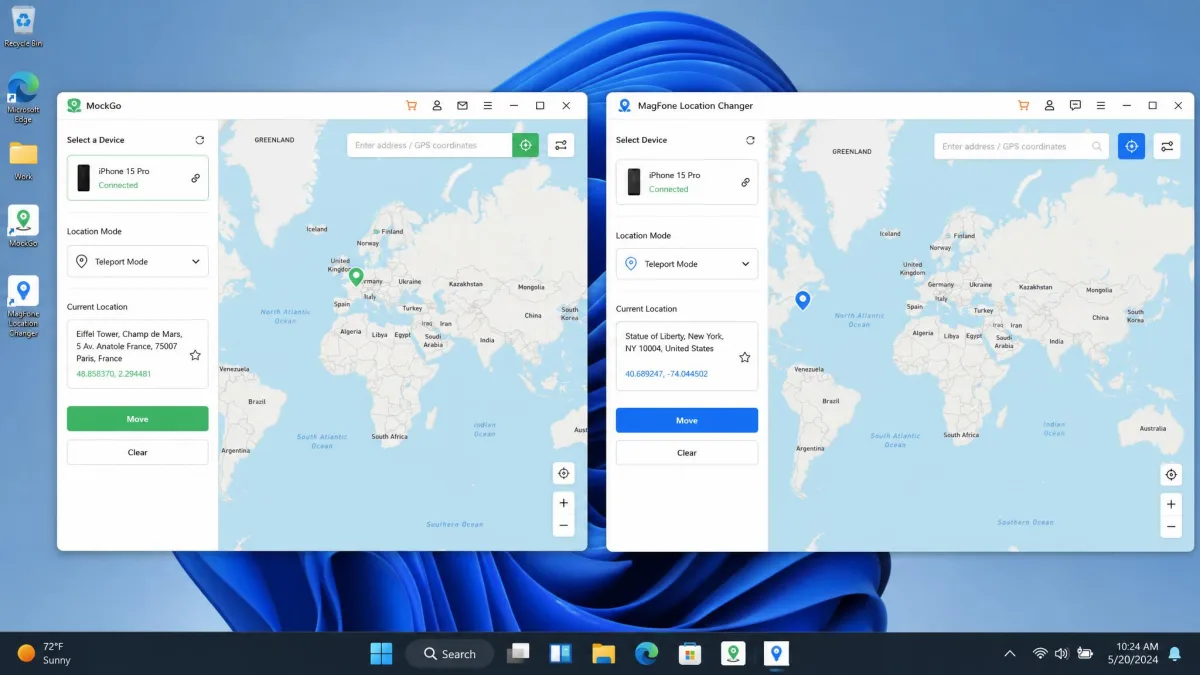1200x675 pixels.
Task: Open the account icon in MockGo title bar
Action: 437,106
